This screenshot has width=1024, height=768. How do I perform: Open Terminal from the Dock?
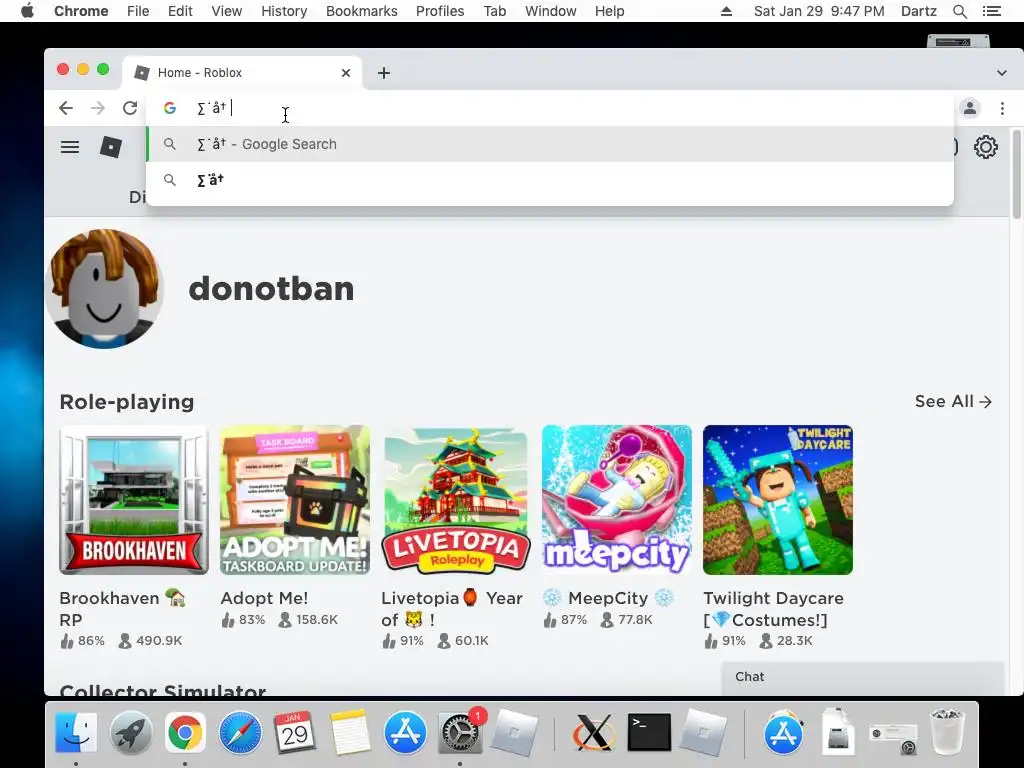pyautogui.click(x=648, y=732)
